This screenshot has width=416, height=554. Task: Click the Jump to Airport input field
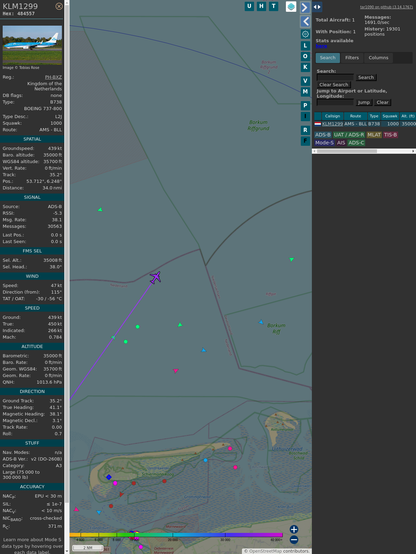point(335,102)
